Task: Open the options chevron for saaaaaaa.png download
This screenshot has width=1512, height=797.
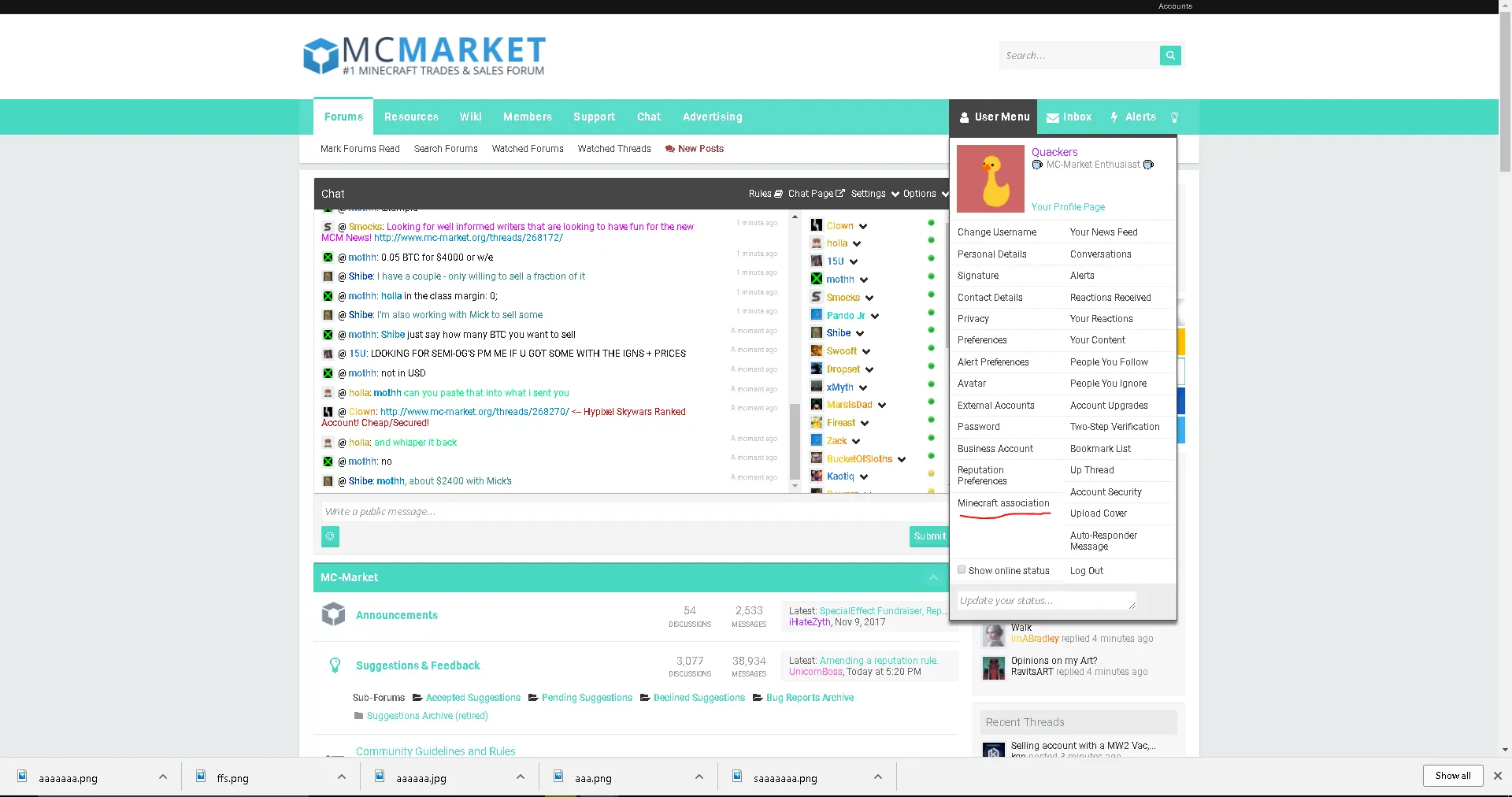Action: click(878, 777)
